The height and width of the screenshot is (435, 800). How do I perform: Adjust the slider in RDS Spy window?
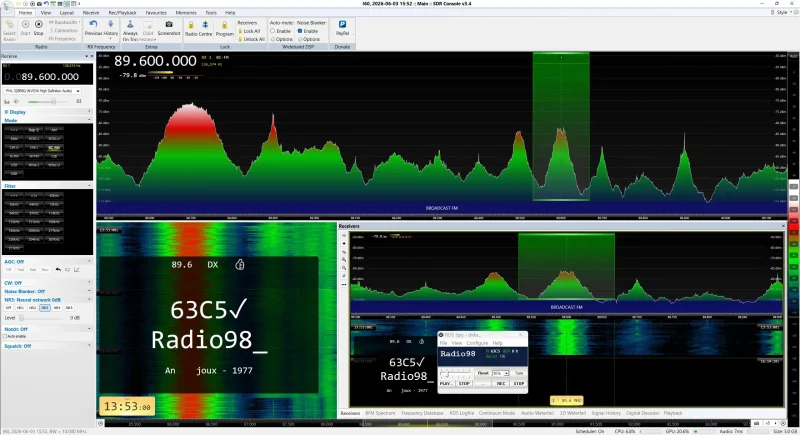[x=455, y=373]
